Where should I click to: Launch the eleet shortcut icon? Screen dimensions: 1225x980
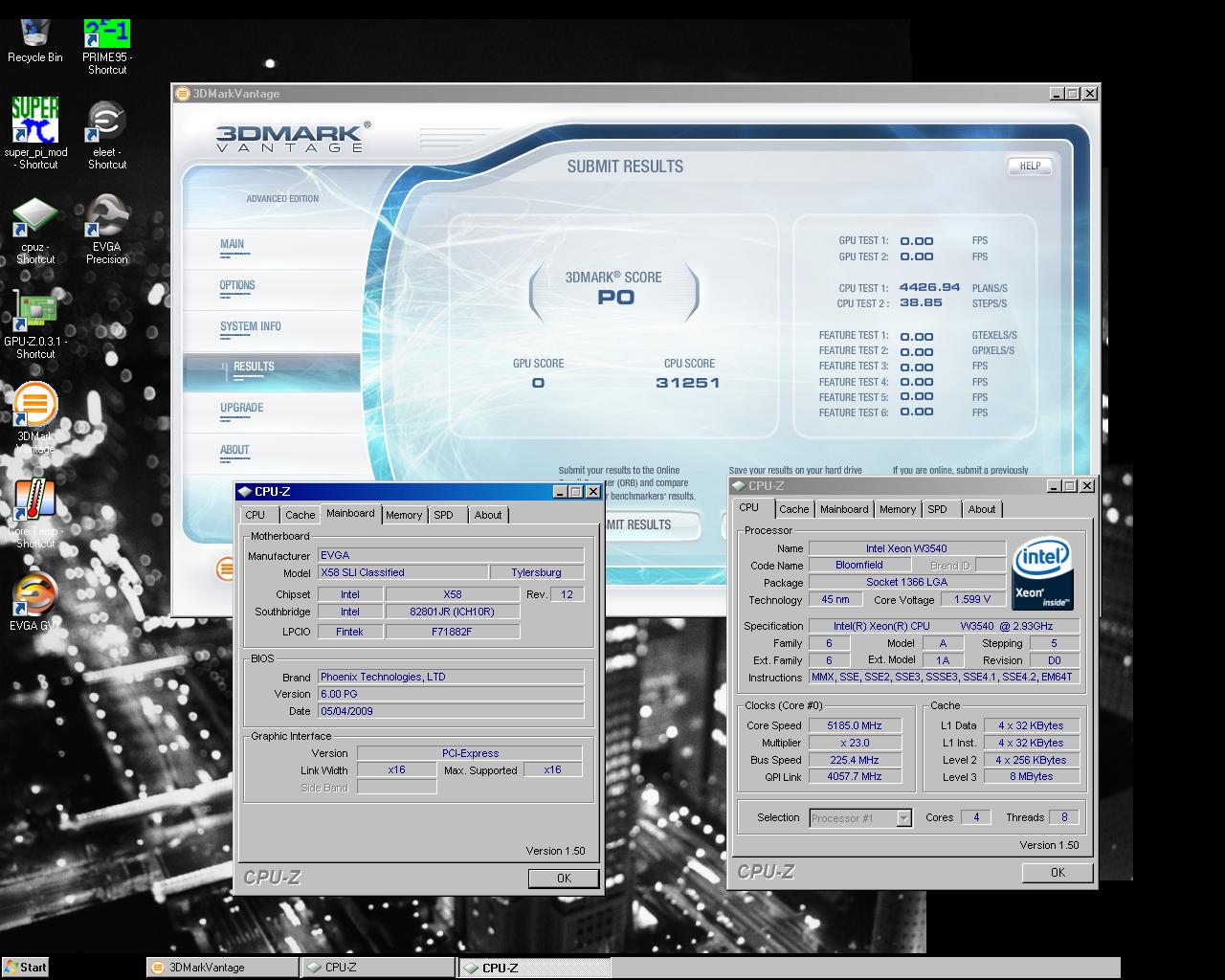106,135
